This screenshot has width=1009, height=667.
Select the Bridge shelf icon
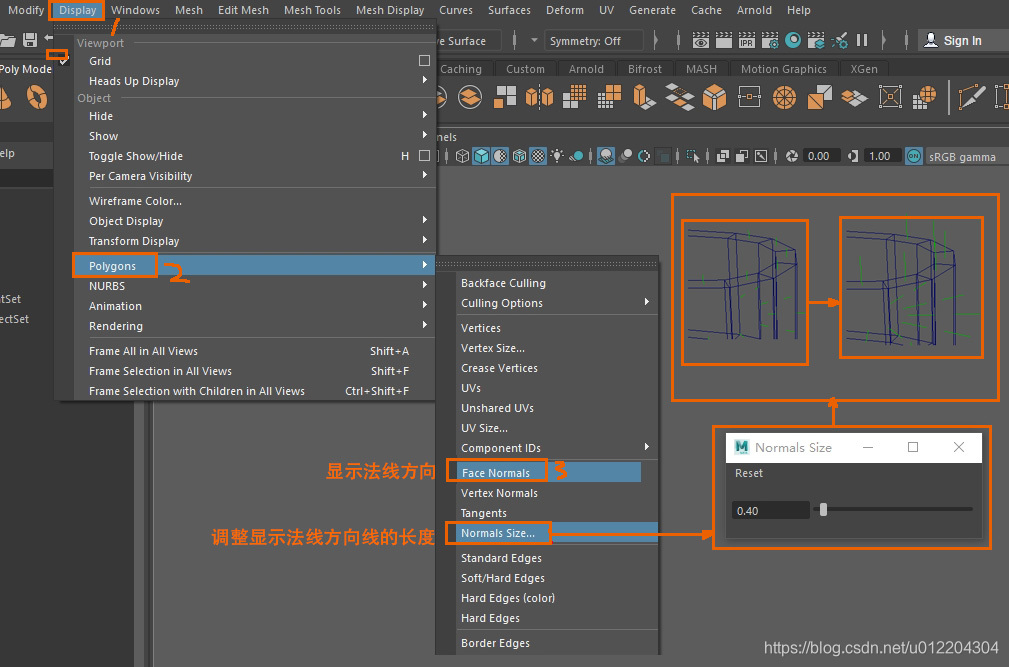pyautogui.click(x=680, y=97)
